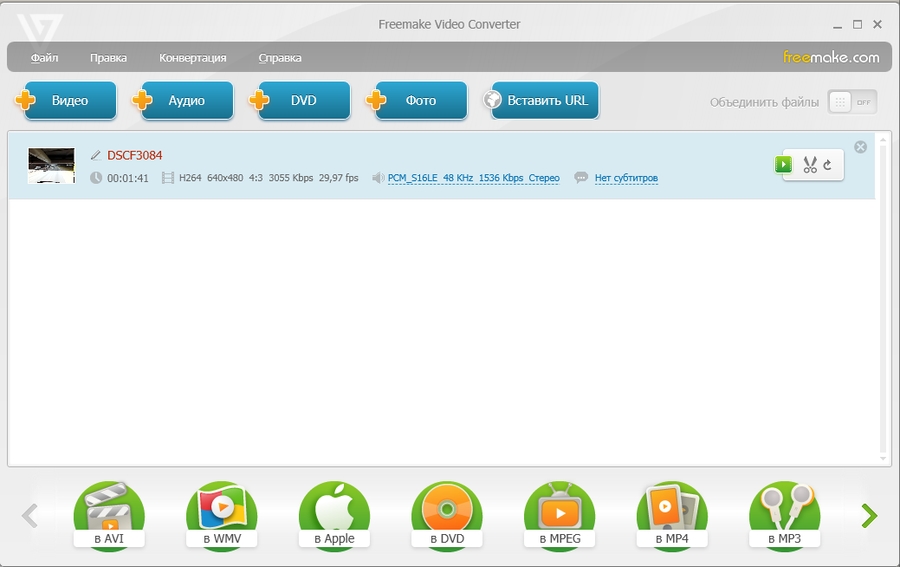Image resolution: width=900 pixels, height=567 pixels.
Task: Click the speaker audio icon
Action: (x=378, y=178)
